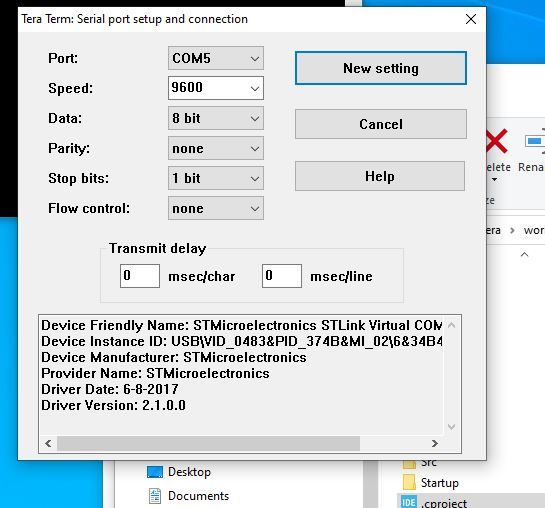Image resolution: width=545 pixels, height=508 pixels.
Task: Click the Rename icon in File Explorer ribbon
Action: [x=535, y=142]
